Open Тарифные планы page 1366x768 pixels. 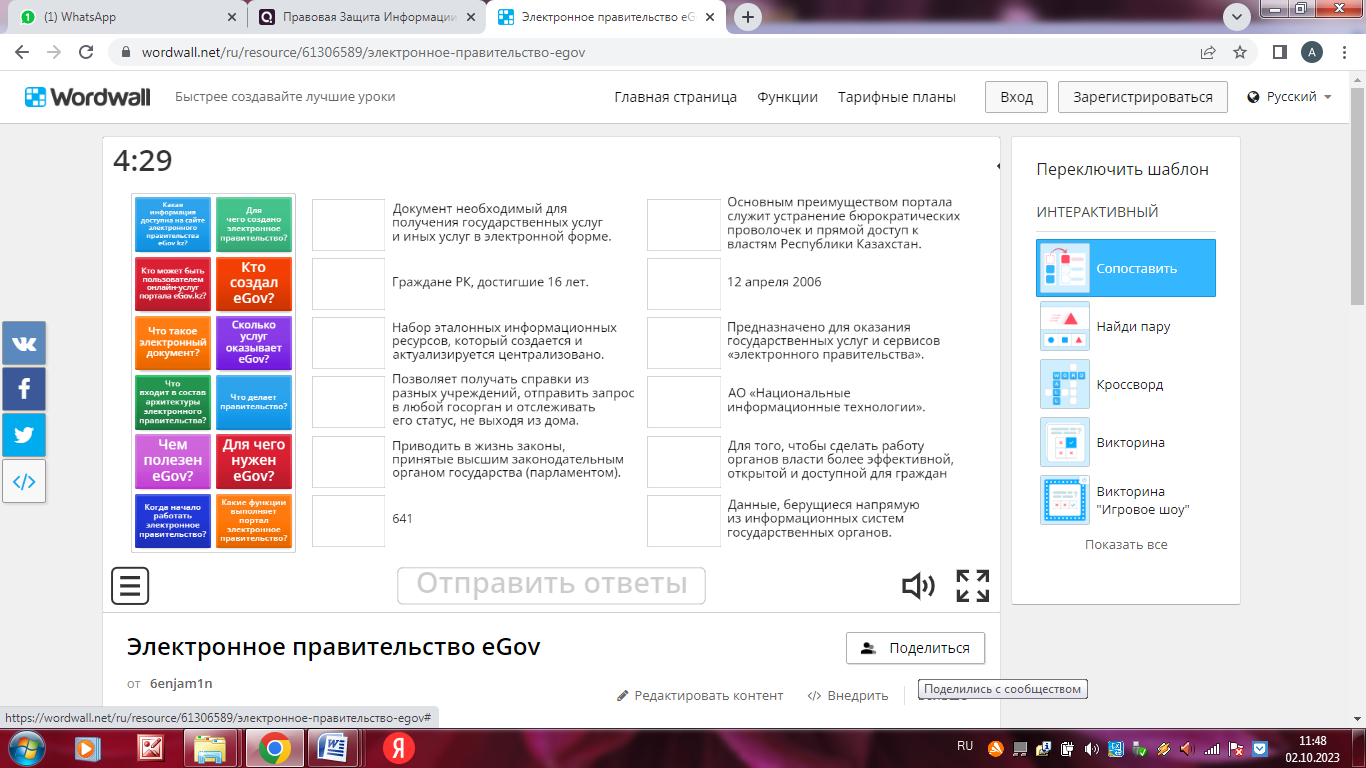[896, 97]
